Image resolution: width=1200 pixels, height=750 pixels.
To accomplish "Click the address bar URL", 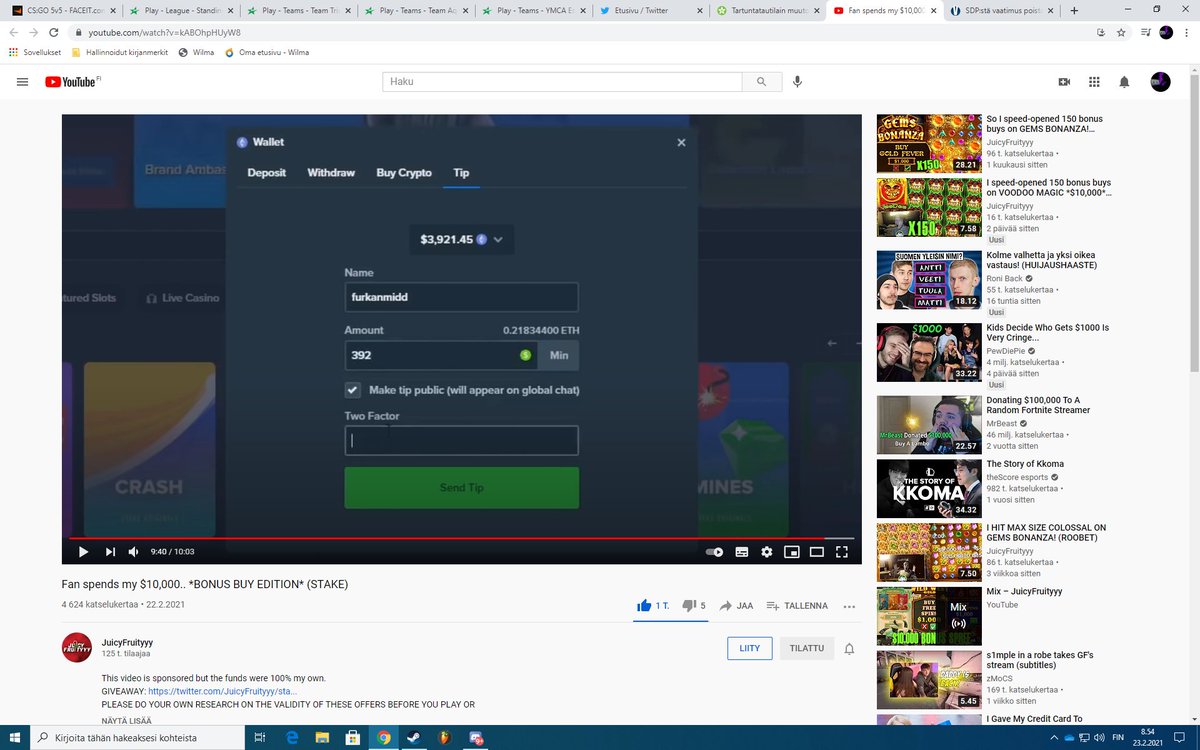I will click(x=165, y=32).
